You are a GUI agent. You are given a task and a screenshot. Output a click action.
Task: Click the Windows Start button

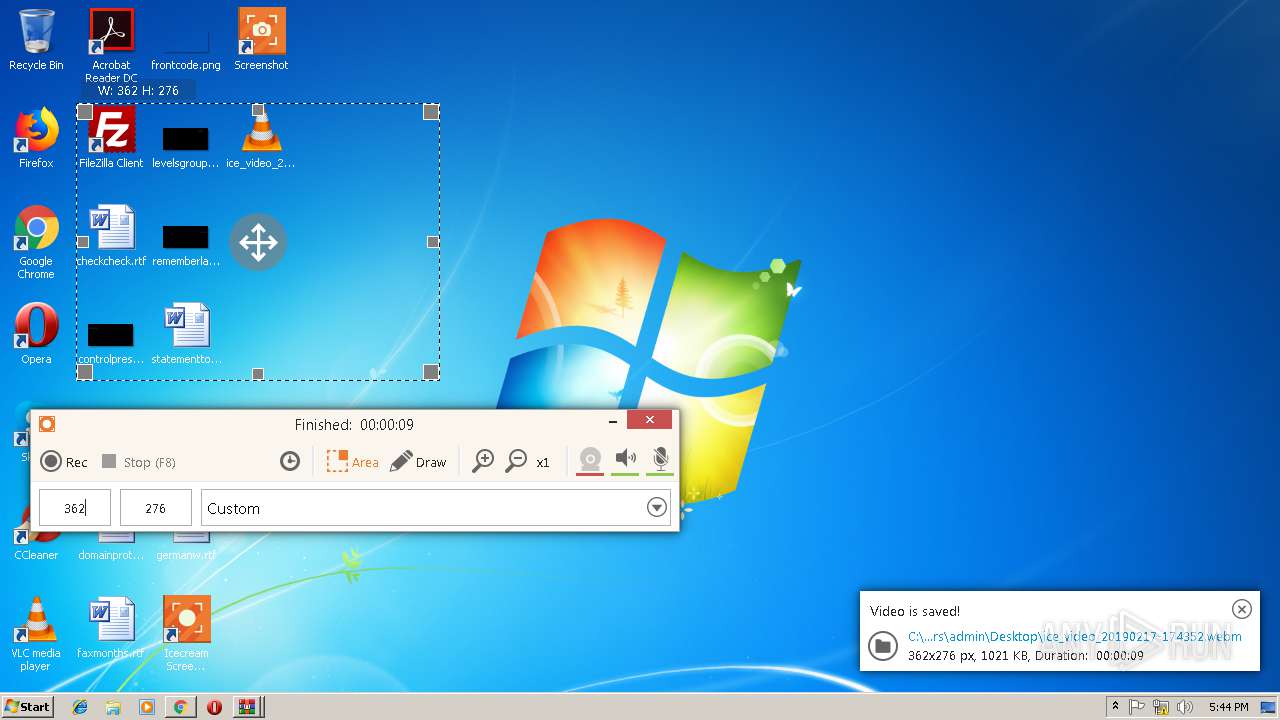point(27,706)
